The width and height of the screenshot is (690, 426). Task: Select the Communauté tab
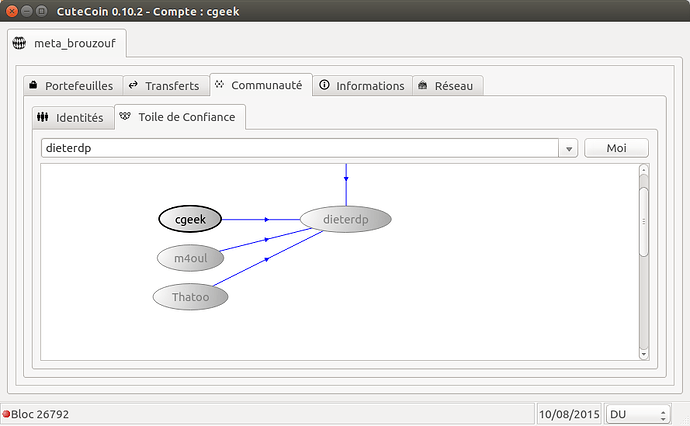tap(261, 84)
